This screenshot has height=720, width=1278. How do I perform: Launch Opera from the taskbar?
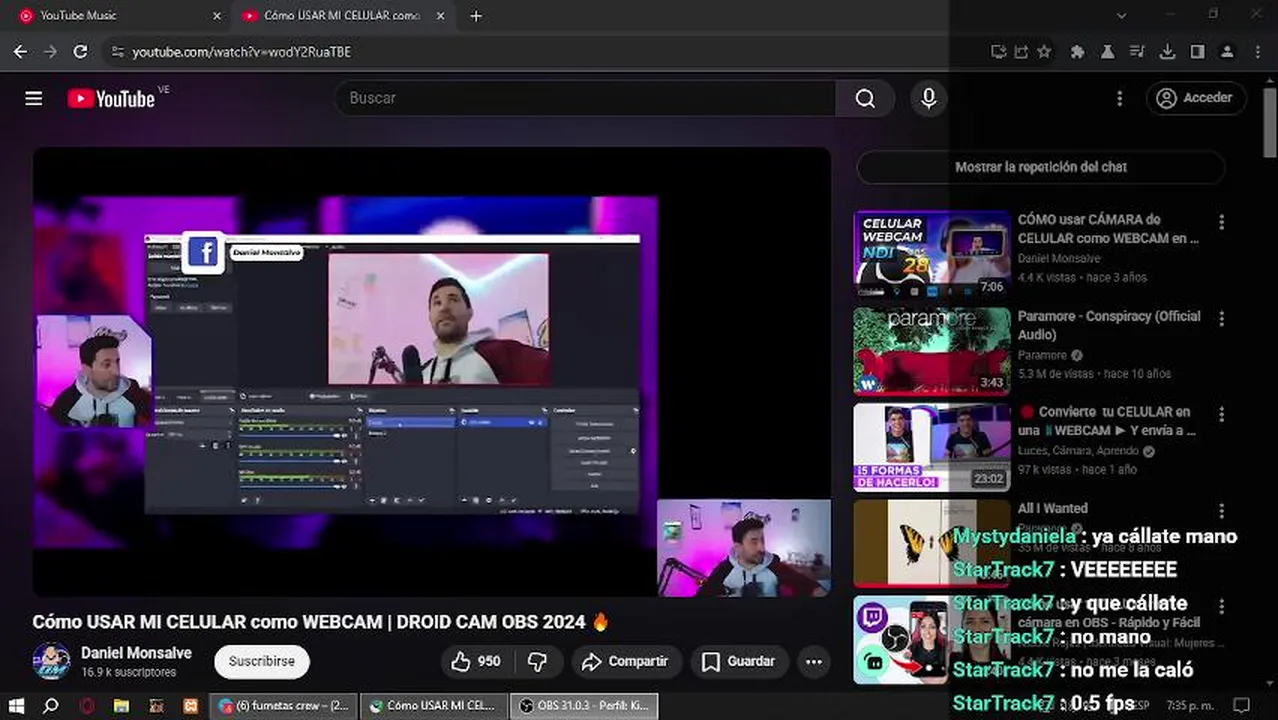[x=87, y=705]
